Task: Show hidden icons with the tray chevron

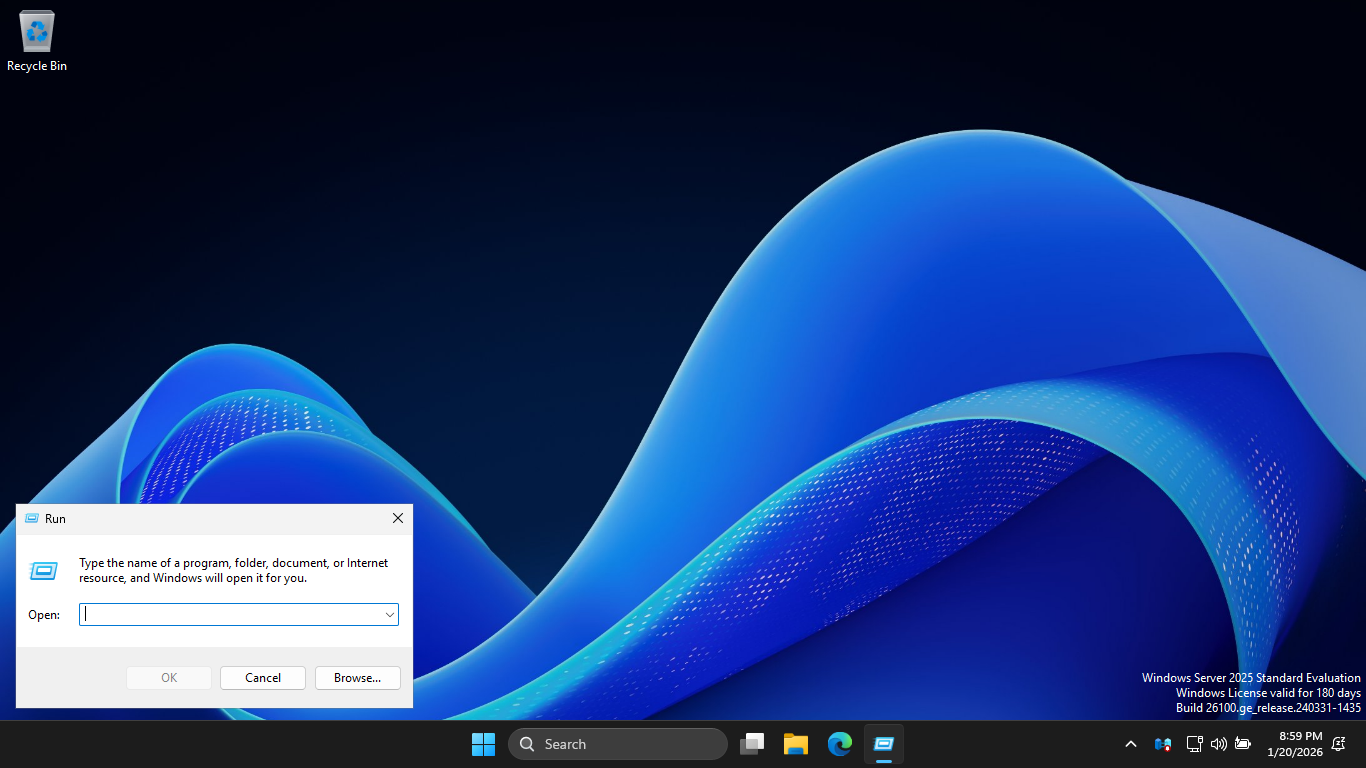Action: pyautogui.click(x=1131, y=744)
